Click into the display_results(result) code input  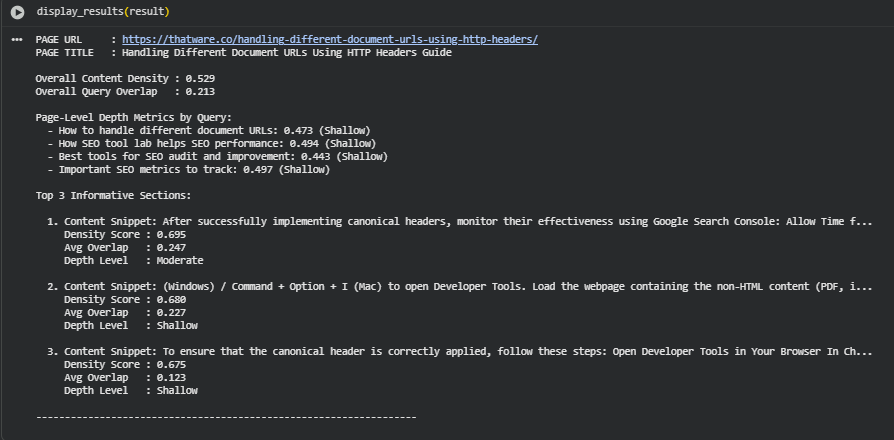tap(103, 11)
